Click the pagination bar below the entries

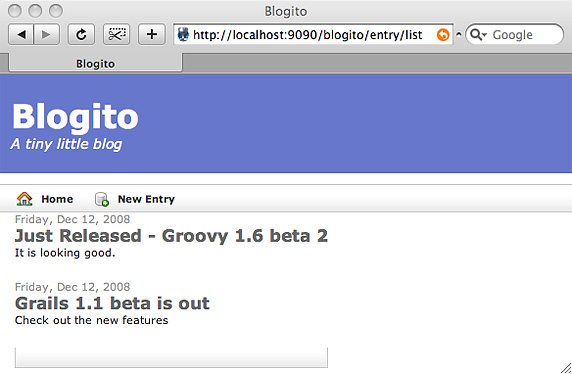171,358
